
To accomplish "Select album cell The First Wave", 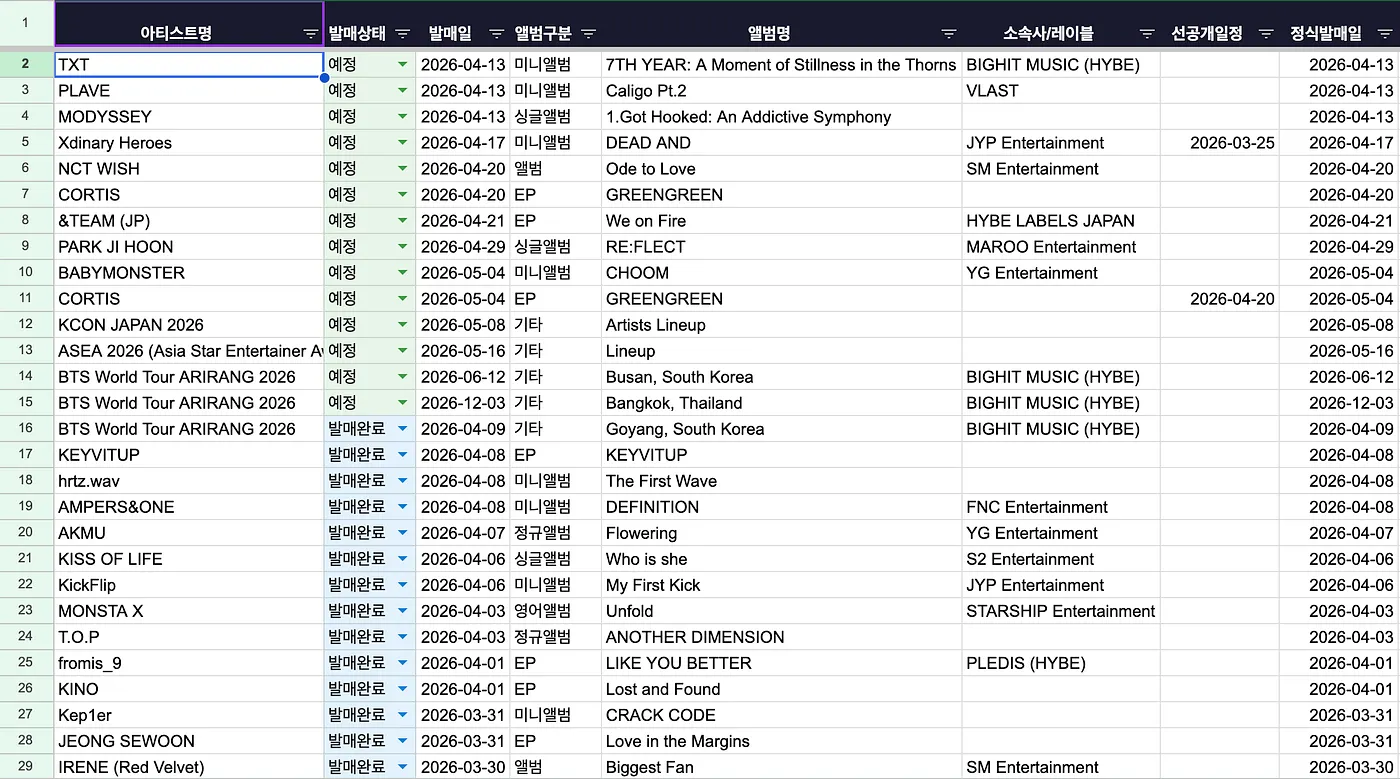I will click(x=781, y=481).
